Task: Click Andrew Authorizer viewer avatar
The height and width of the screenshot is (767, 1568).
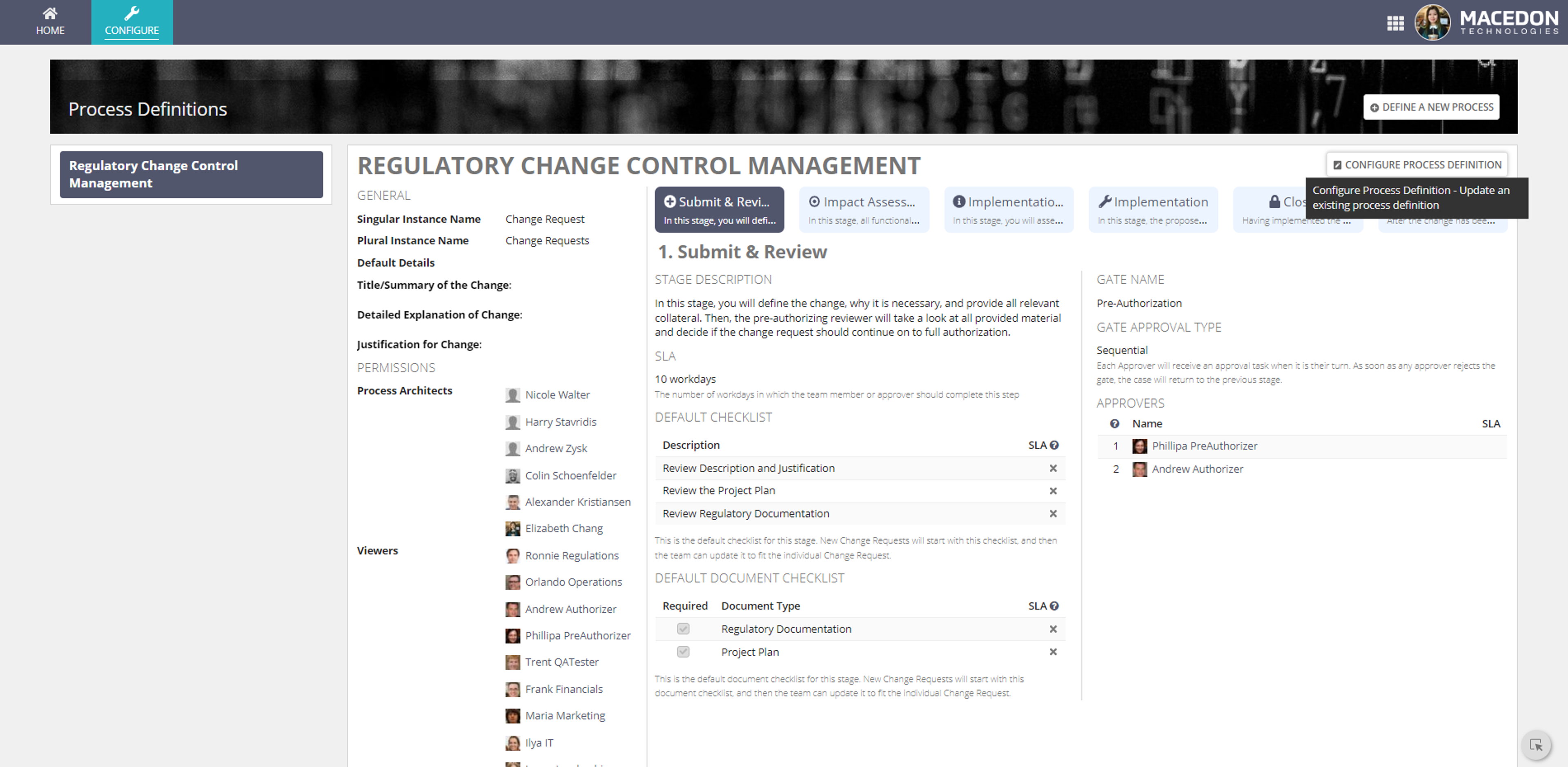Action: pyautogui.click(x=512, y=609)
